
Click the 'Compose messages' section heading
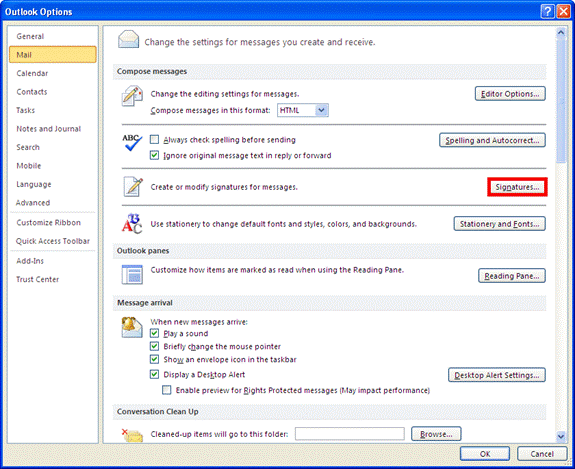[151, 71]
